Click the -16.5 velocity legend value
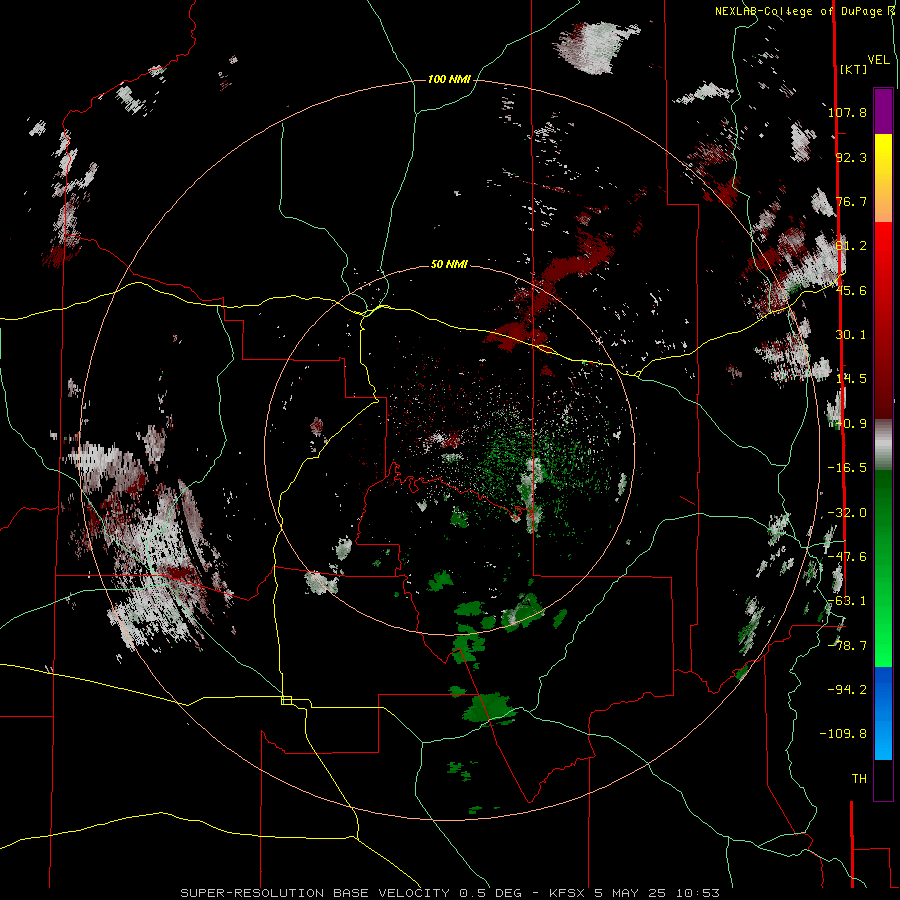 point(847,468)
